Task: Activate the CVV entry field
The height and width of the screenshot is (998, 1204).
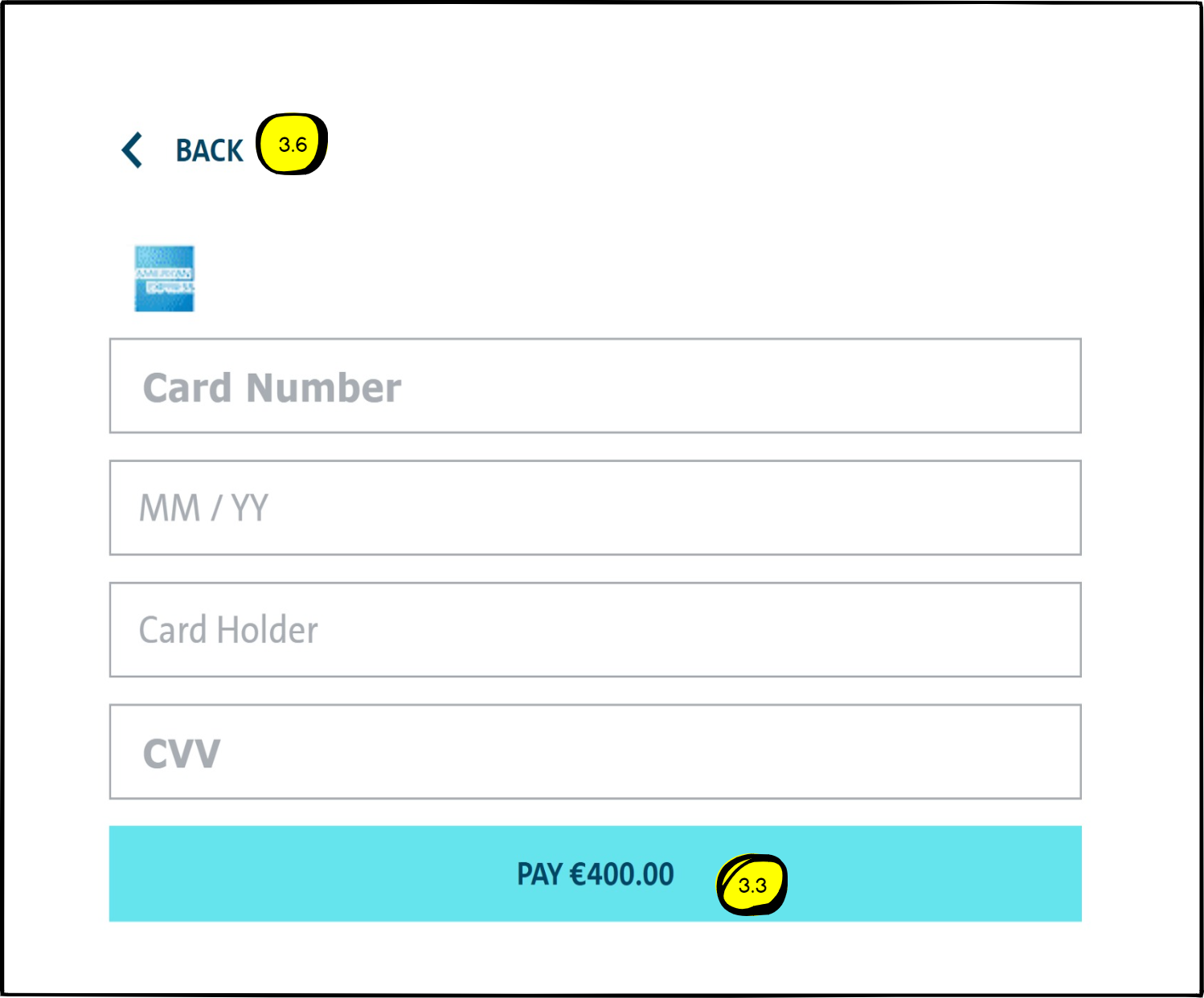Action: pos(595,752)
